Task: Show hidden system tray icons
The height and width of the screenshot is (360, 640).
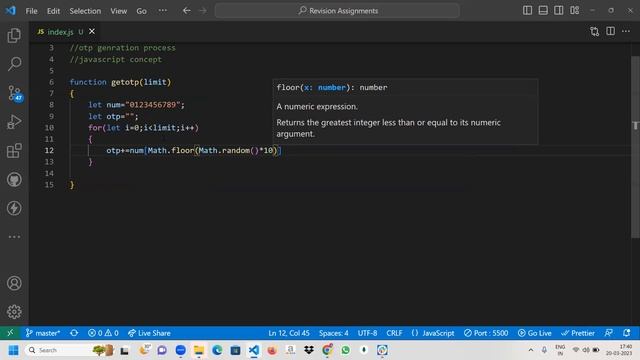Action: coord(531,350)
